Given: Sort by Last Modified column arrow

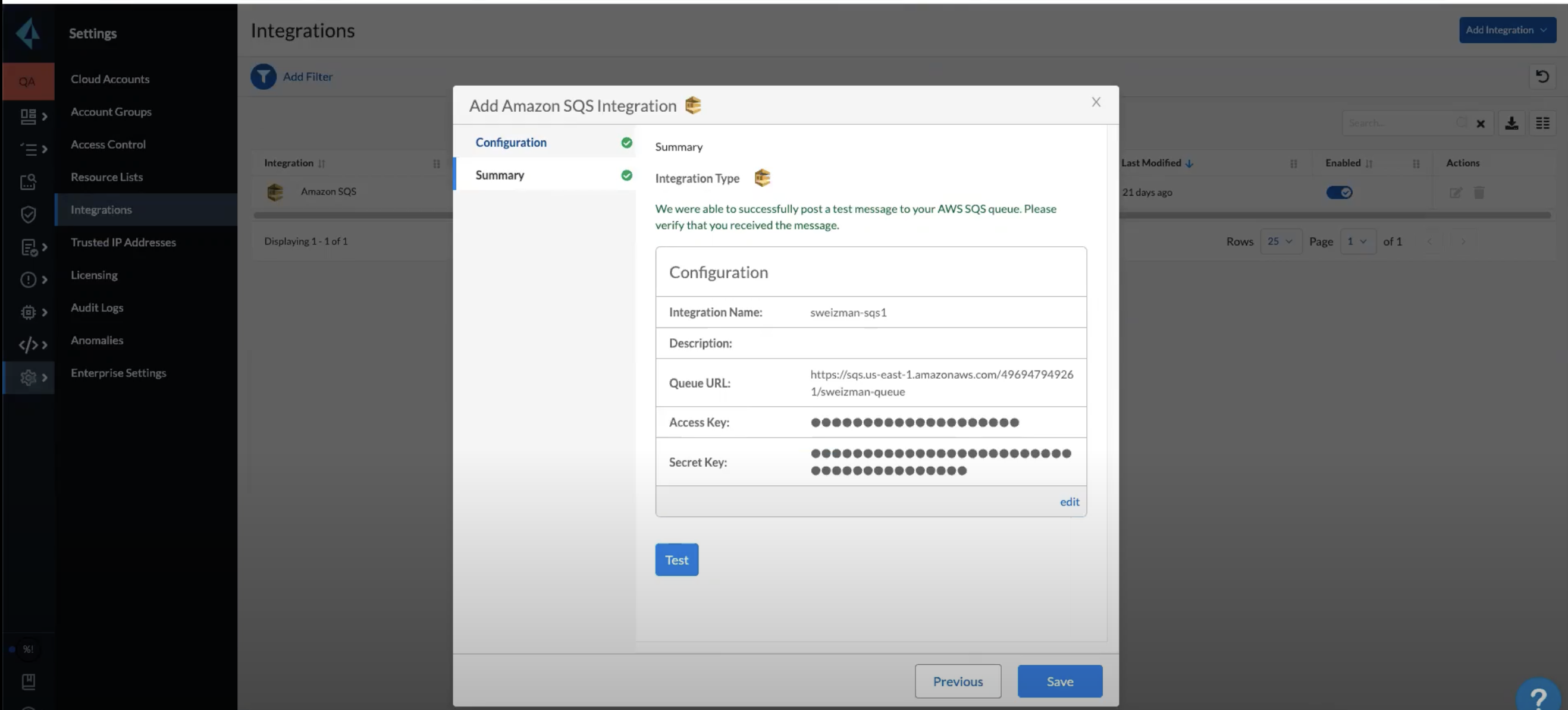Looking at the screenshot, I should coord(1188,164).
